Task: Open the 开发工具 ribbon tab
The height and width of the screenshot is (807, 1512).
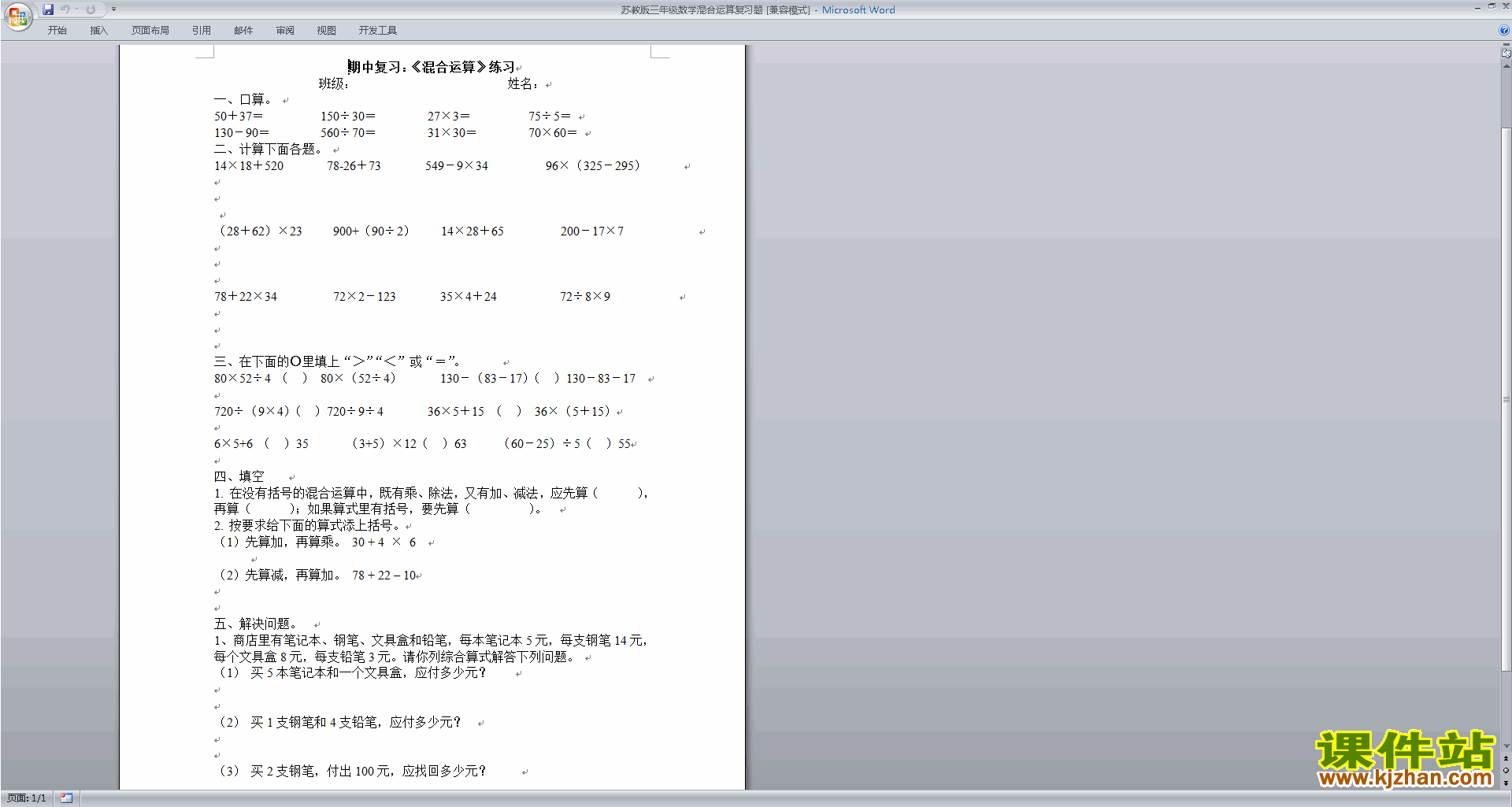Action: click(x=378, y=30)
